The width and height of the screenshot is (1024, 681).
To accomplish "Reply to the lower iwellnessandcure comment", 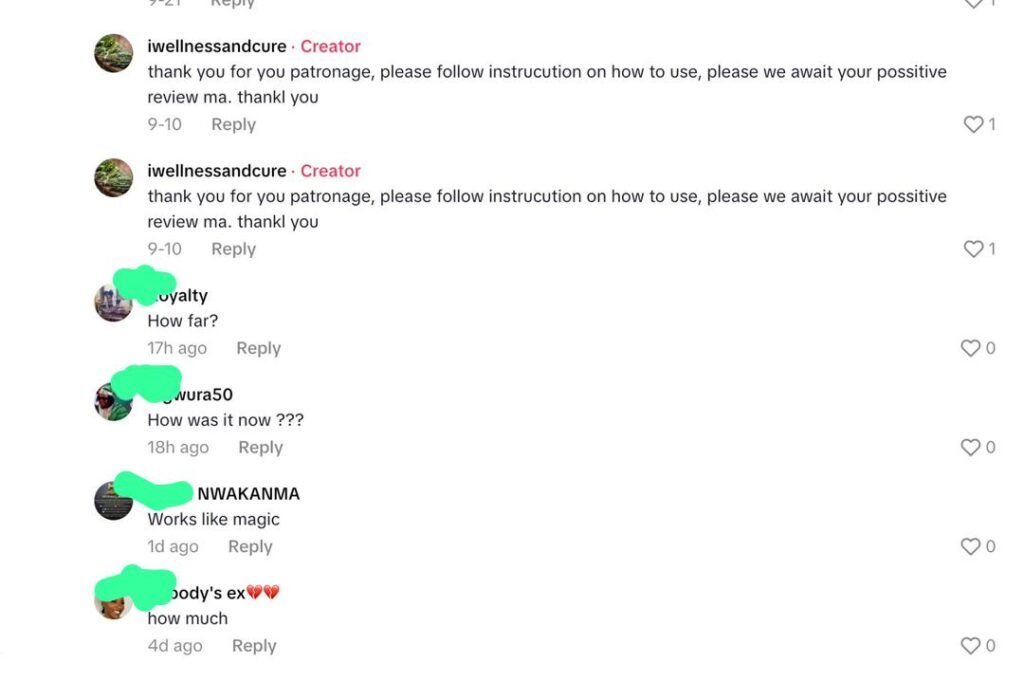I will 233,249.
